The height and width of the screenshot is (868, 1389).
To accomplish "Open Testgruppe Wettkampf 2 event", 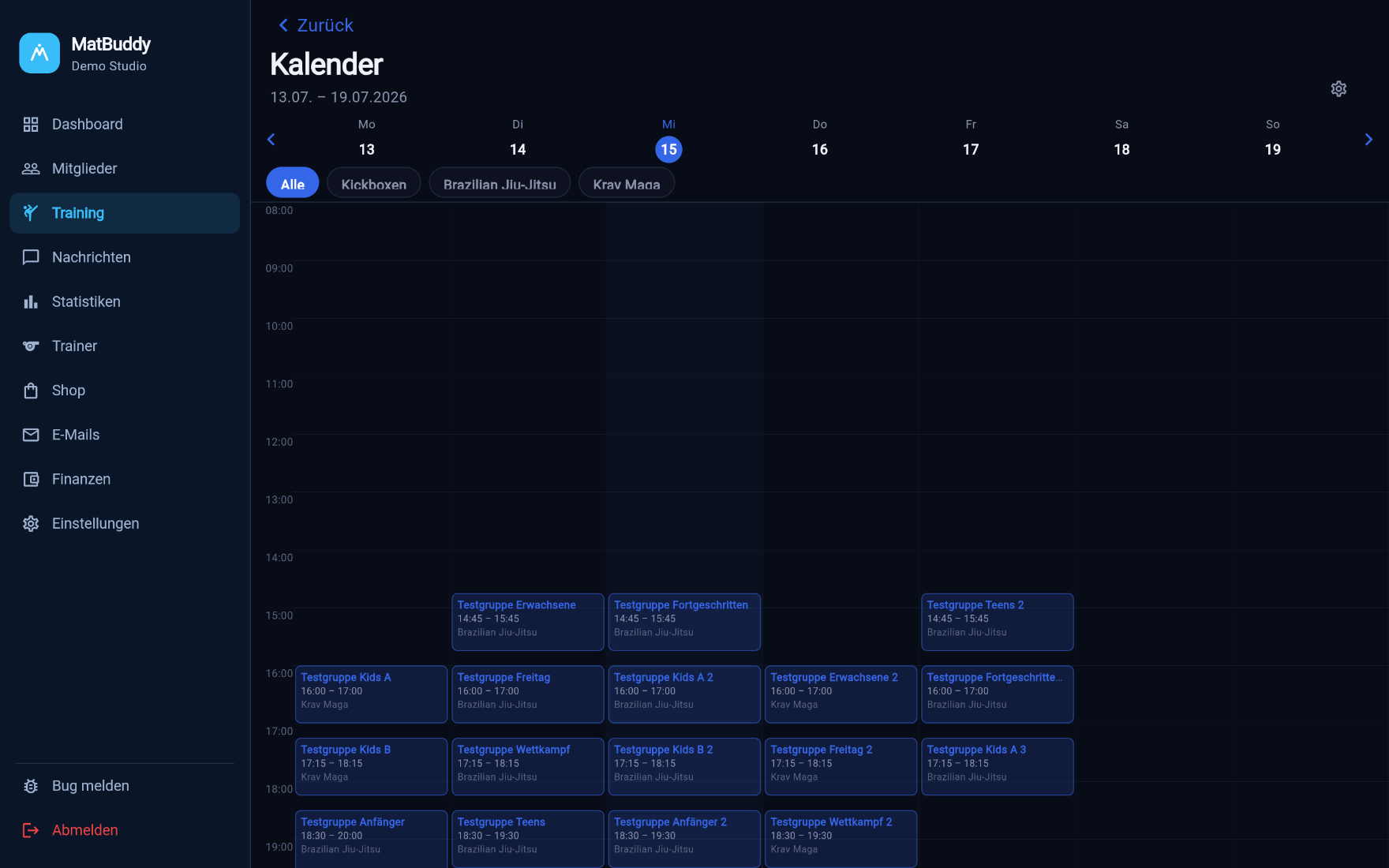I will (x=841, y=839).
